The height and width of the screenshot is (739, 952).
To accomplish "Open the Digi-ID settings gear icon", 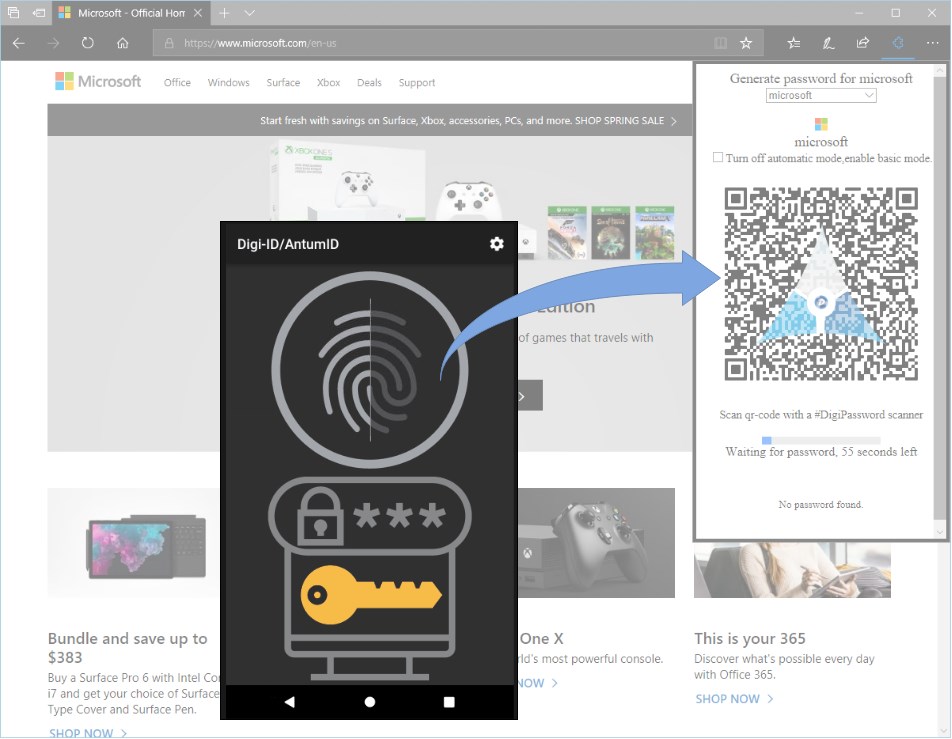I will pos(497,243).
